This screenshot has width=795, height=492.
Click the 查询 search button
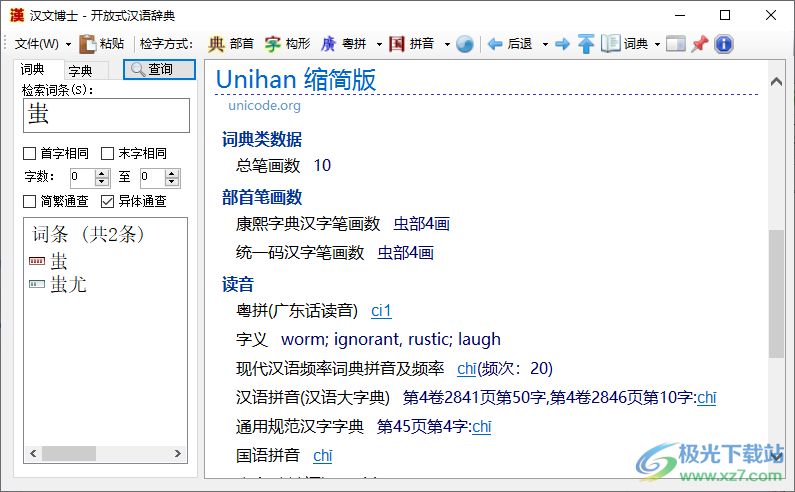pos(159,69)
